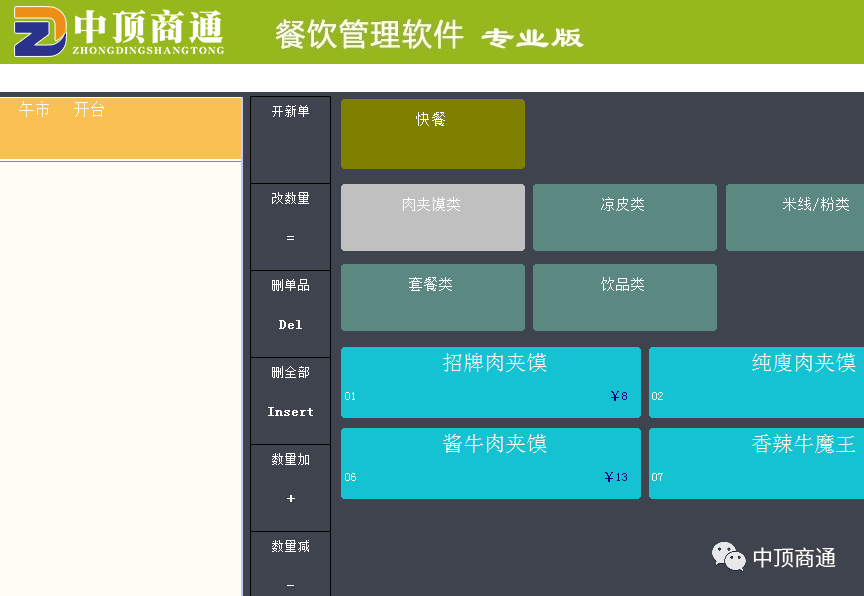Image resolution: width=864 pixels, height=596 pixels.
Task: Switch to the 饮品类 drinks category
Action: click(x=624, y=297)
